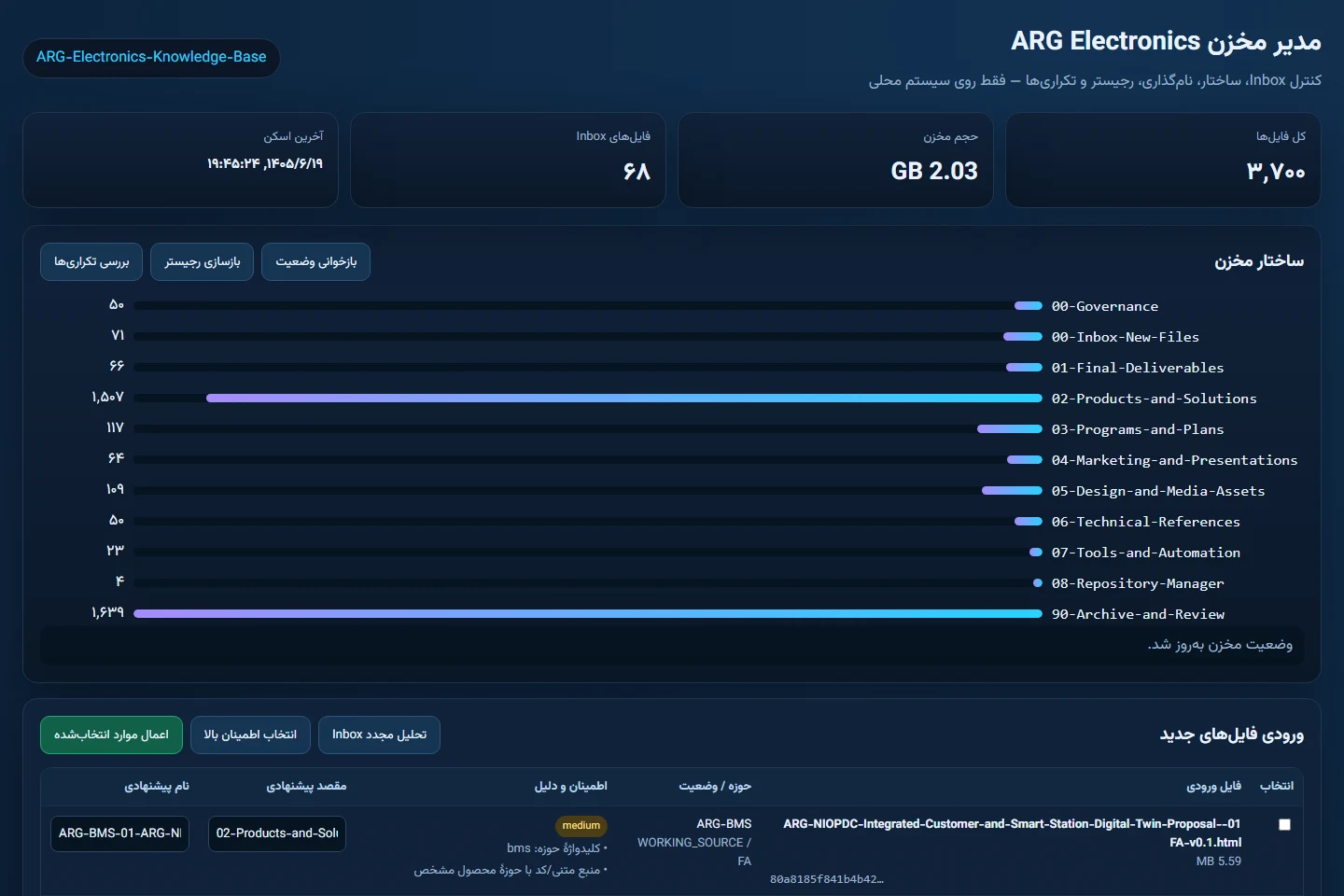The height and width of the screenshot is (896, 1344).
Task: Select the 08-Repository-Manager folder label
Action: coord(1138,583)
